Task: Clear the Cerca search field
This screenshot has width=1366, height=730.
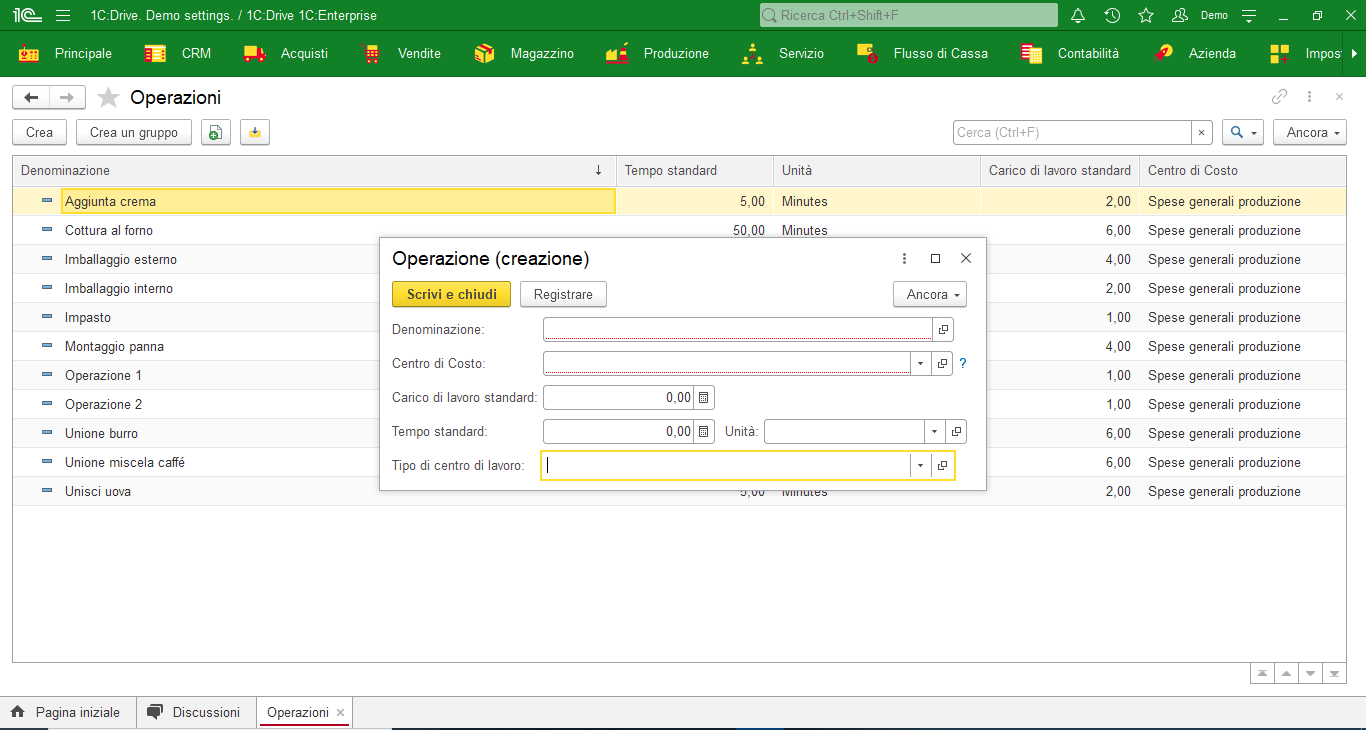Action: [1202, 132]
